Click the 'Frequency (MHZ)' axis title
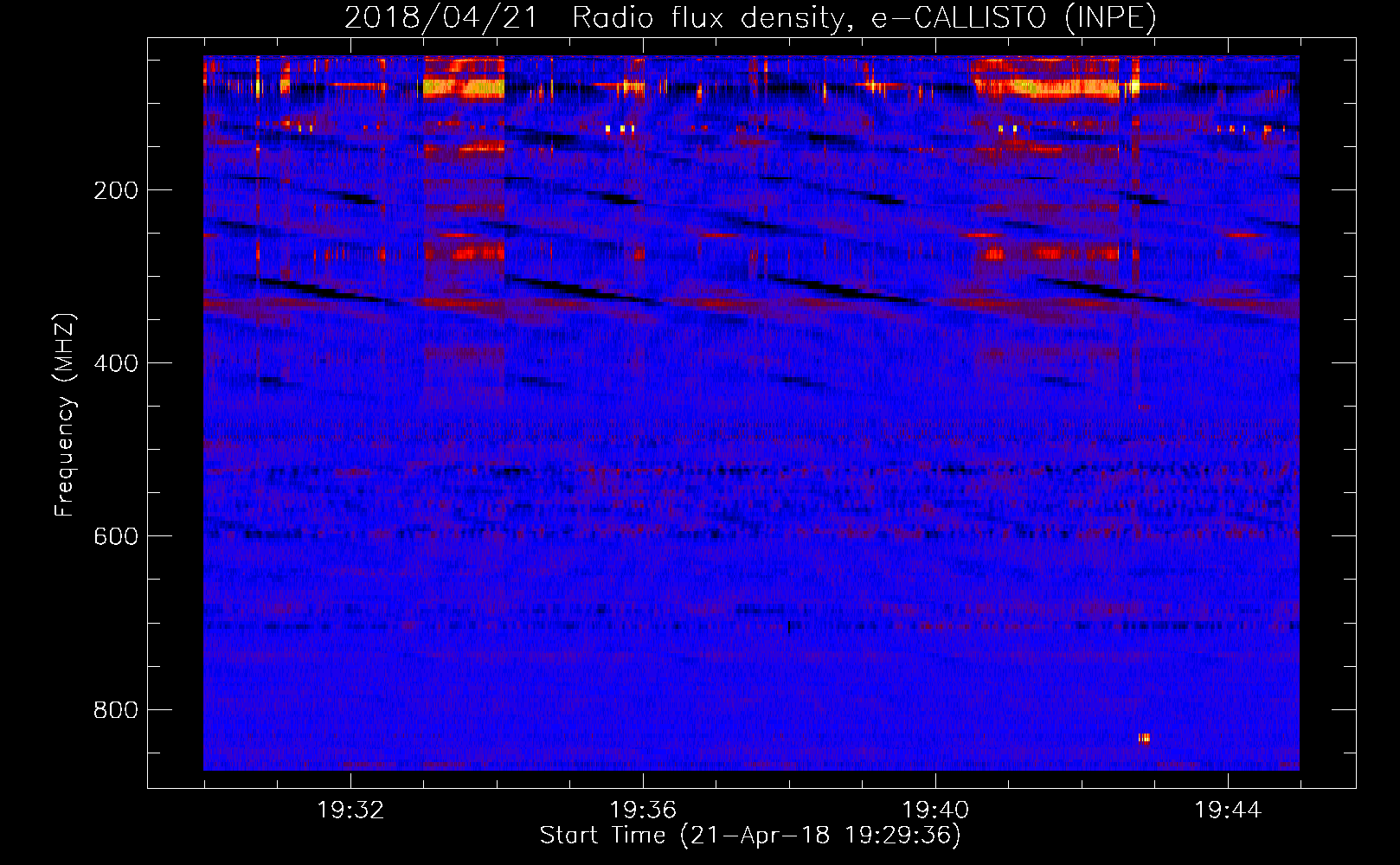This screenshot has height=865, width=1400. point(66,415)
